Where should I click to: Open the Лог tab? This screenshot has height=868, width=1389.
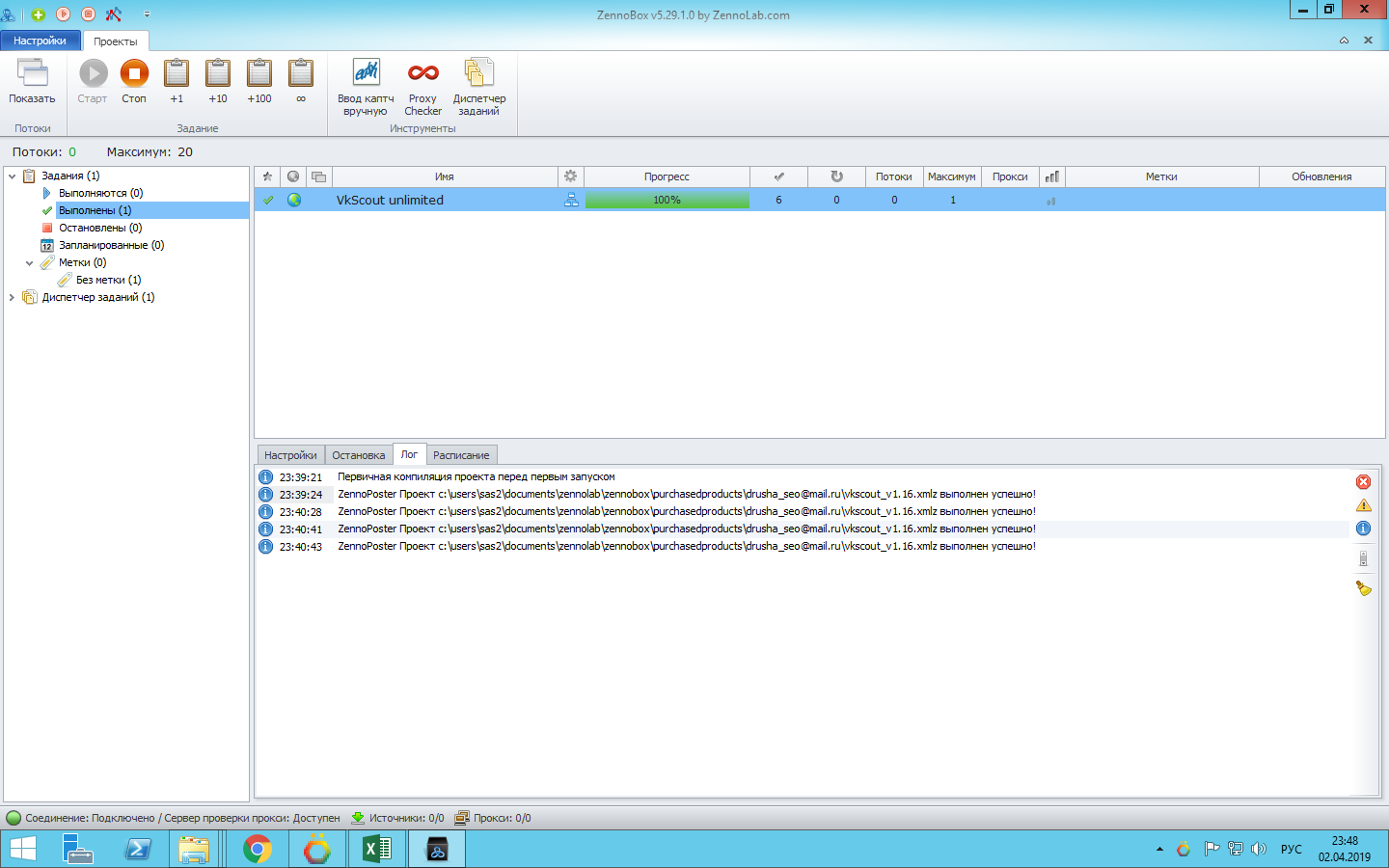pyautogui.click(x=409, y=454)
